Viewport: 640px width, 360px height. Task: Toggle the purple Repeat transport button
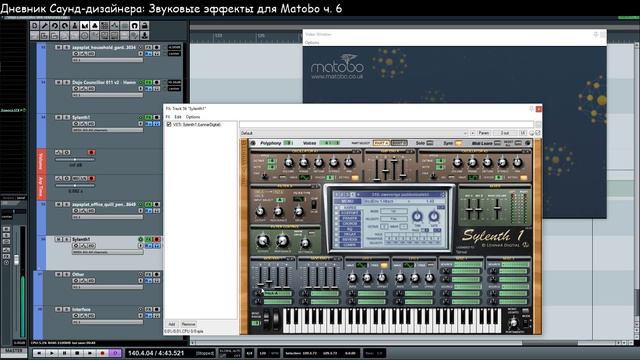[x=115, y=353]
